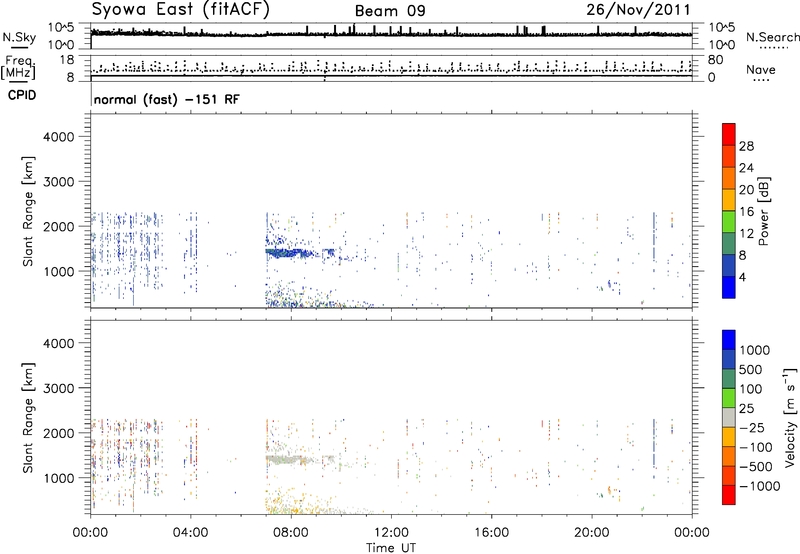Select the '3000' tick of the power panel
This screenshot has height=554, width=800.
[59, 182]
